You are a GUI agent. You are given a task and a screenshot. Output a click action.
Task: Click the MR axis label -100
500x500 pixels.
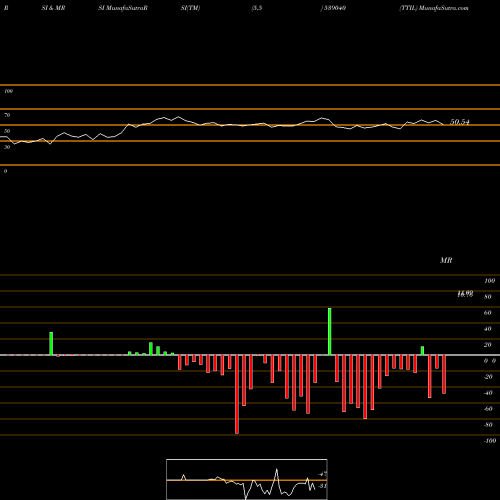pyautogui.click(x=490, y=441)
